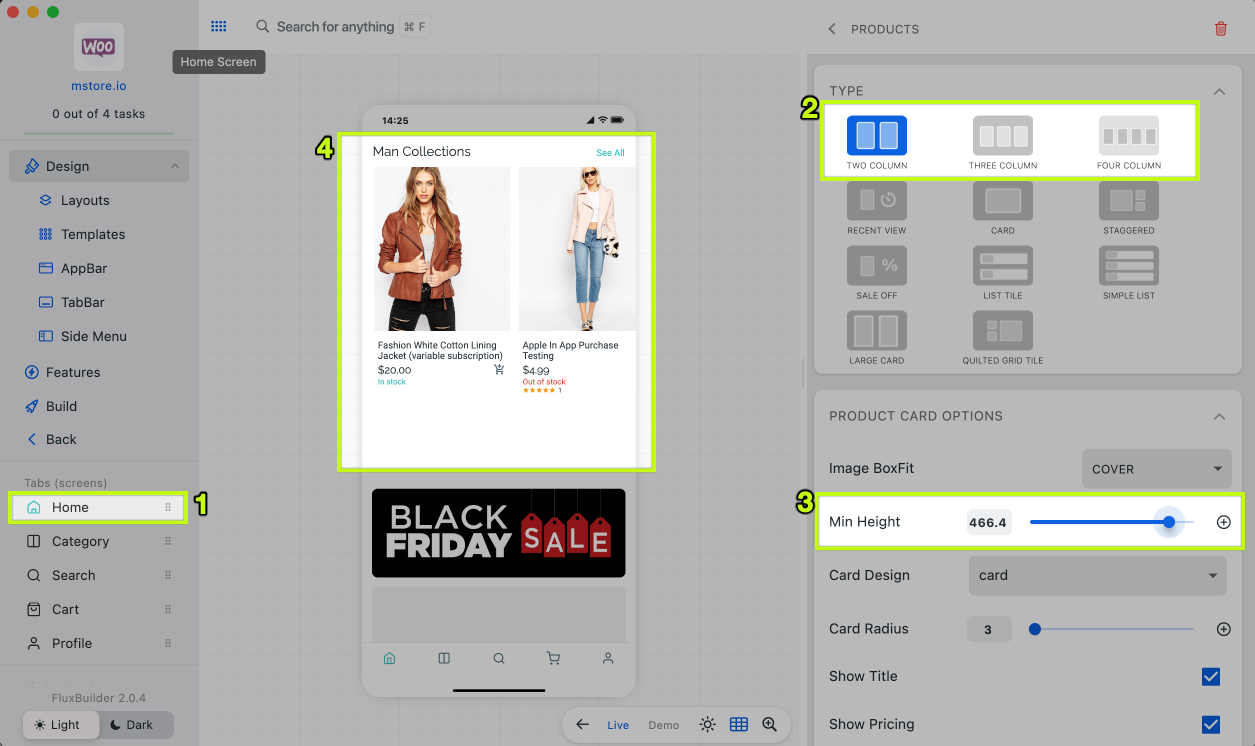
Task: Click the red trash delete icon
Action: pyautogui.click(x=1220, y=29)
